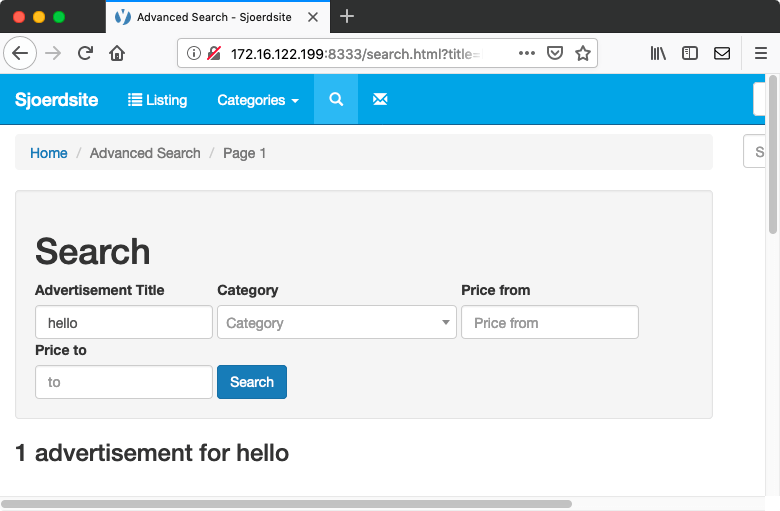780x511 pixels.
Task: Open the envelope contact icon in navbar
Action: [x=380, y=99]
